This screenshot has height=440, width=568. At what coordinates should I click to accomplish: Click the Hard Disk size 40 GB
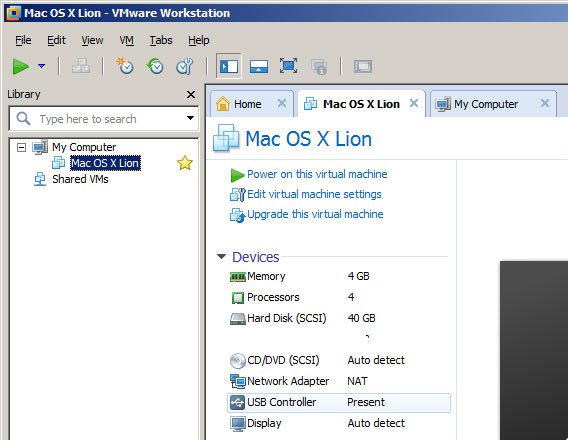click(361, 318)
